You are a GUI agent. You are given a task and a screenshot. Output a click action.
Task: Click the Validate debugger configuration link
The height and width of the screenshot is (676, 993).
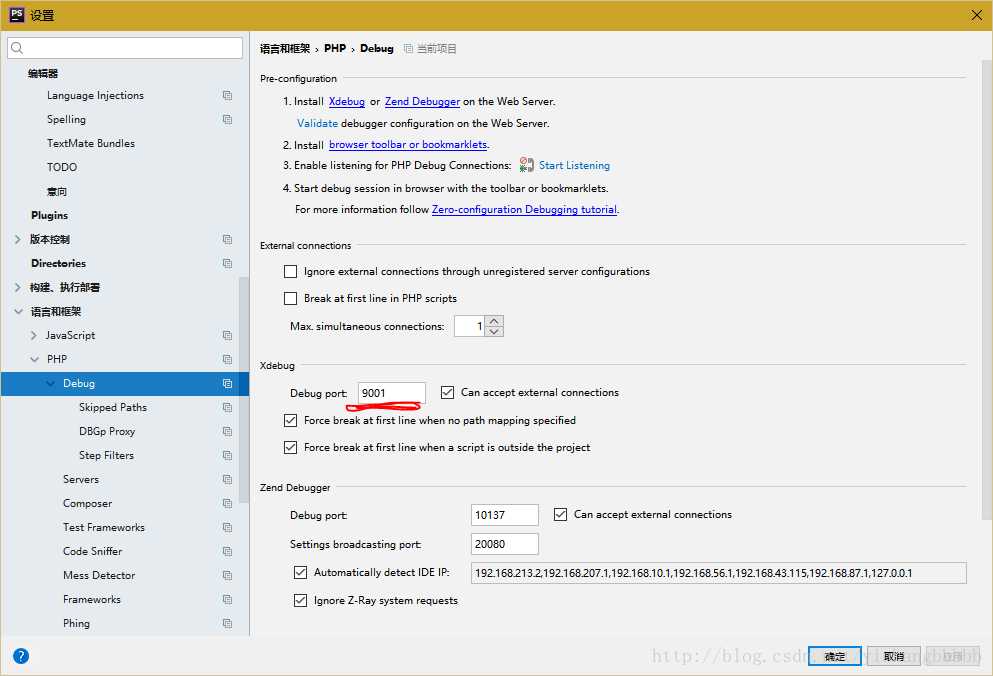pos(317,124)
